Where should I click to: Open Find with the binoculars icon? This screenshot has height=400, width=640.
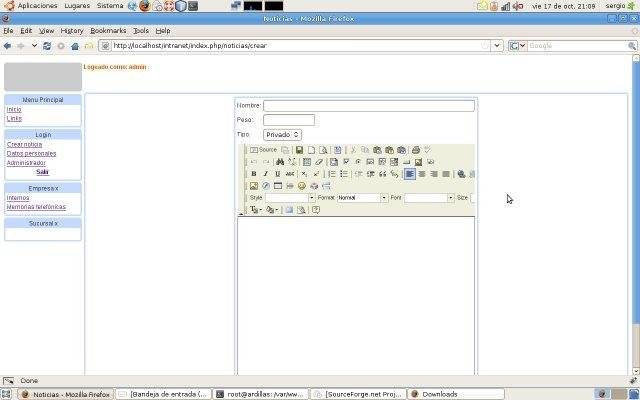coord(280,162)
